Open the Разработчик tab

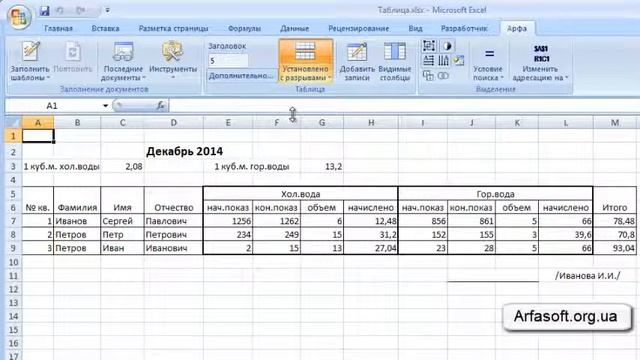tap(464, 29)
